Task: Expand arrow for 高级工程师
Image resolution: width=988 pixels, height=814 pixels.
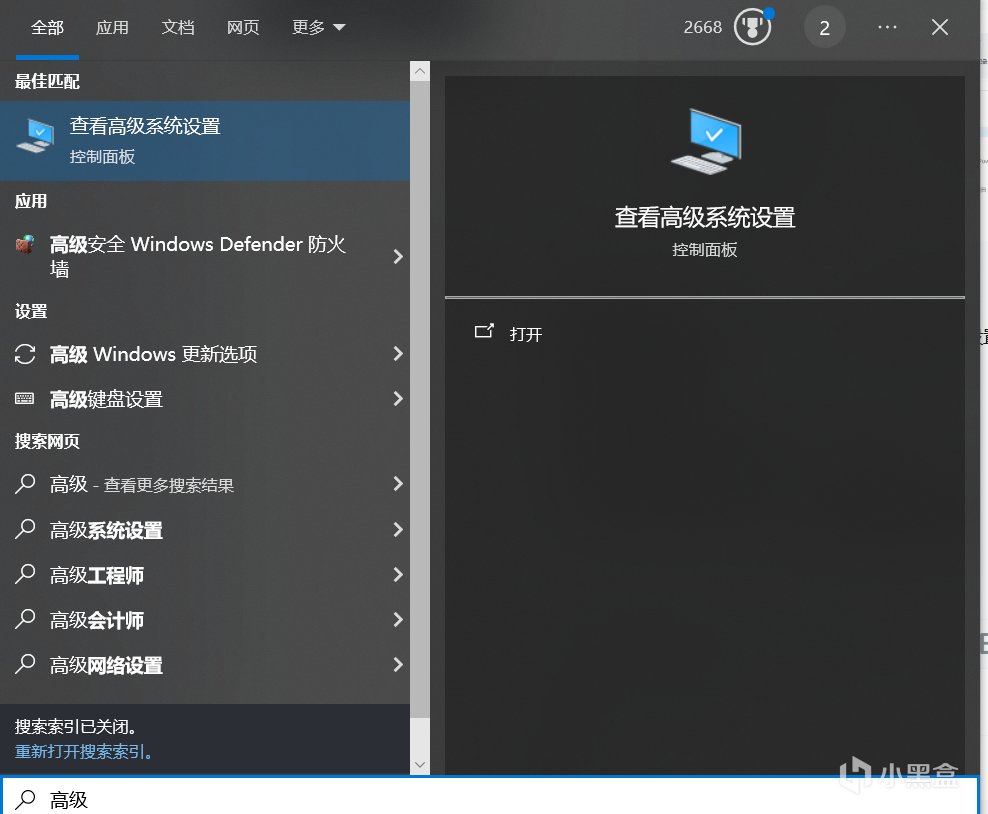Action: pos(398,574)
